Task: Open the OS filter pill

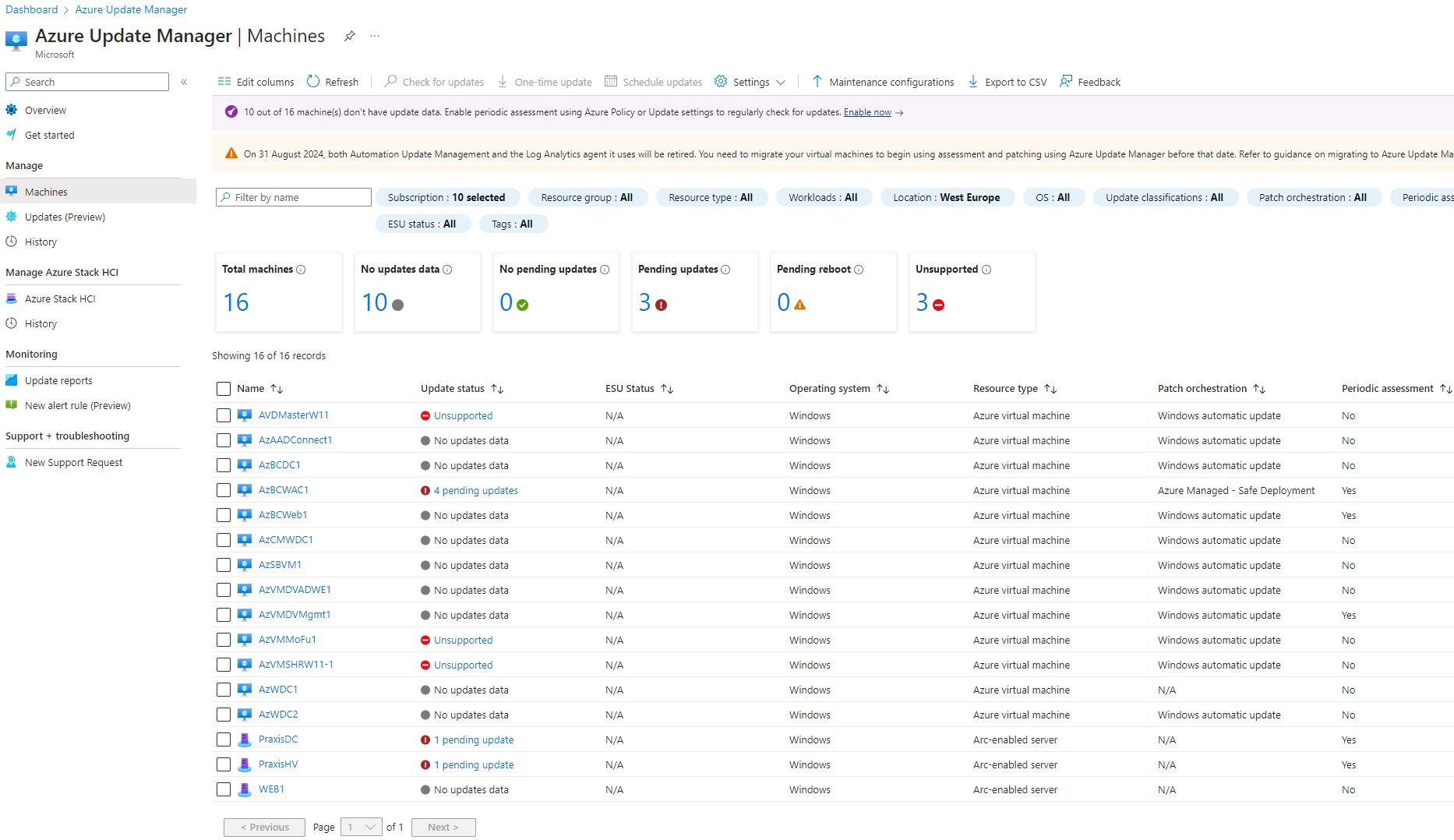Action: 1053,198
